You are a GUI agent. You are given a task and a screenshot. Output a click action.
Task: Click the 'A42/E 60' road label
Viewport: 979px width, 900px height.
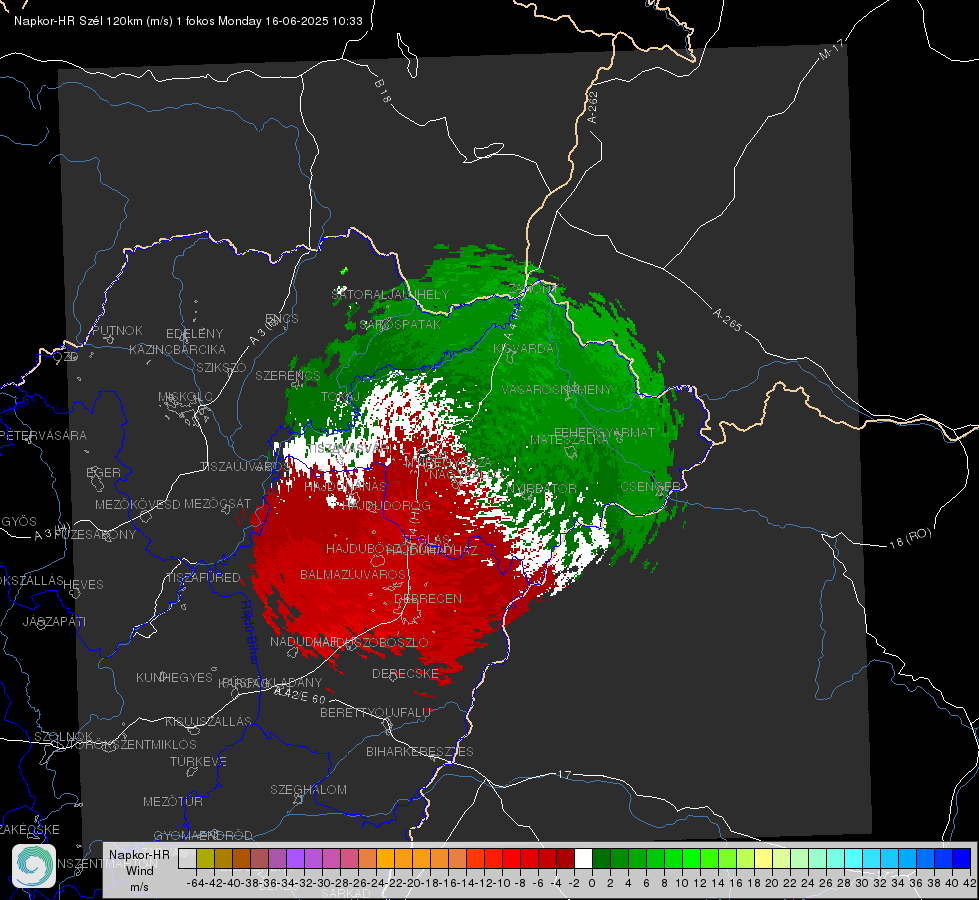point(300,695)
